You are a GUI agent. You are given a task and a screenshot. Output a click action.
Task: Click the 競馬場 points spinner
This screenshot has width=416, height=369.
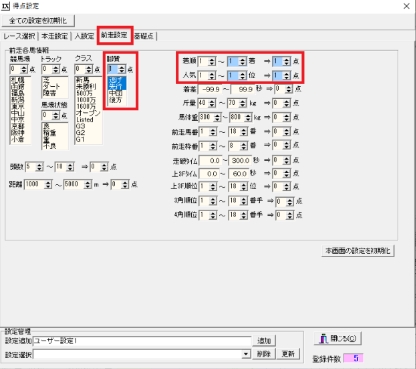(x=19, y=69)
